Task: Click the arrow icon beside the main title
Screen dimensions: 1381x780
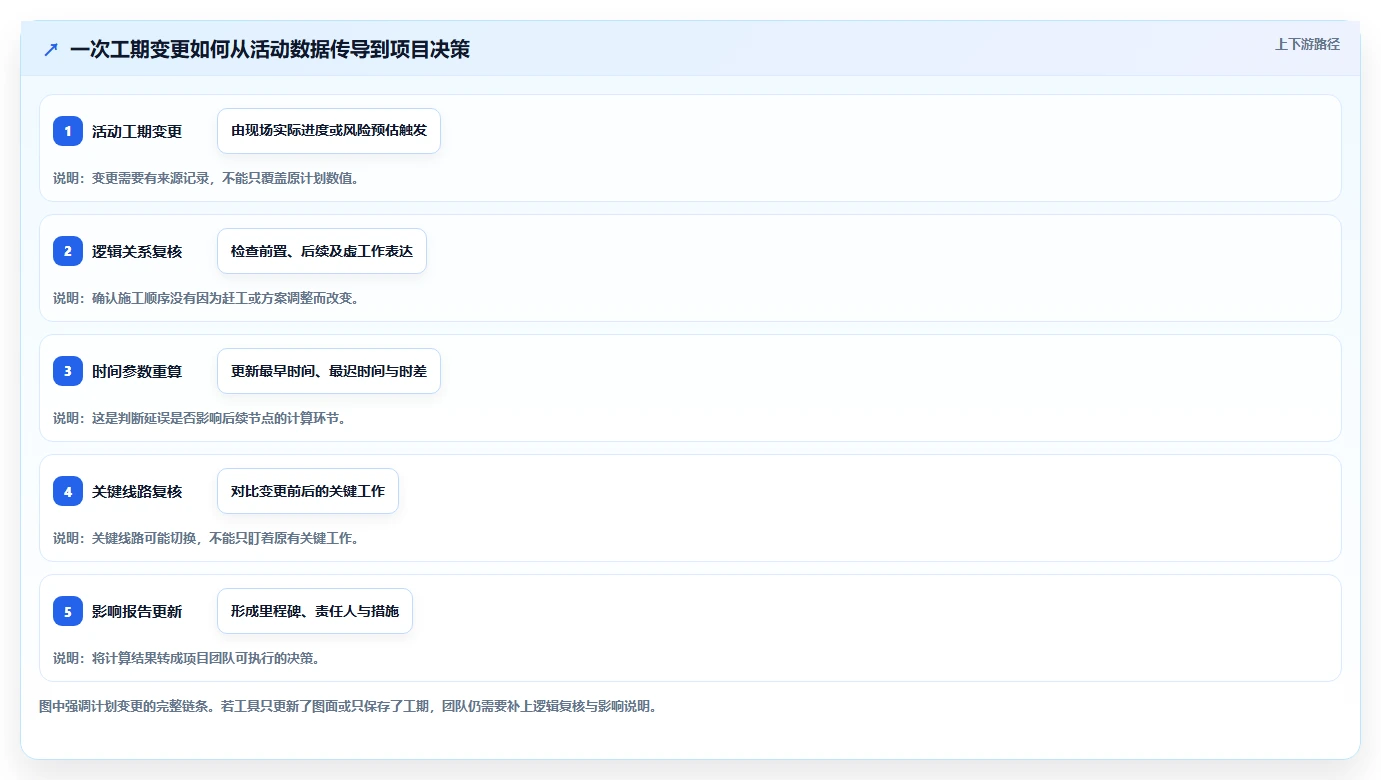Action: (51, 49)
